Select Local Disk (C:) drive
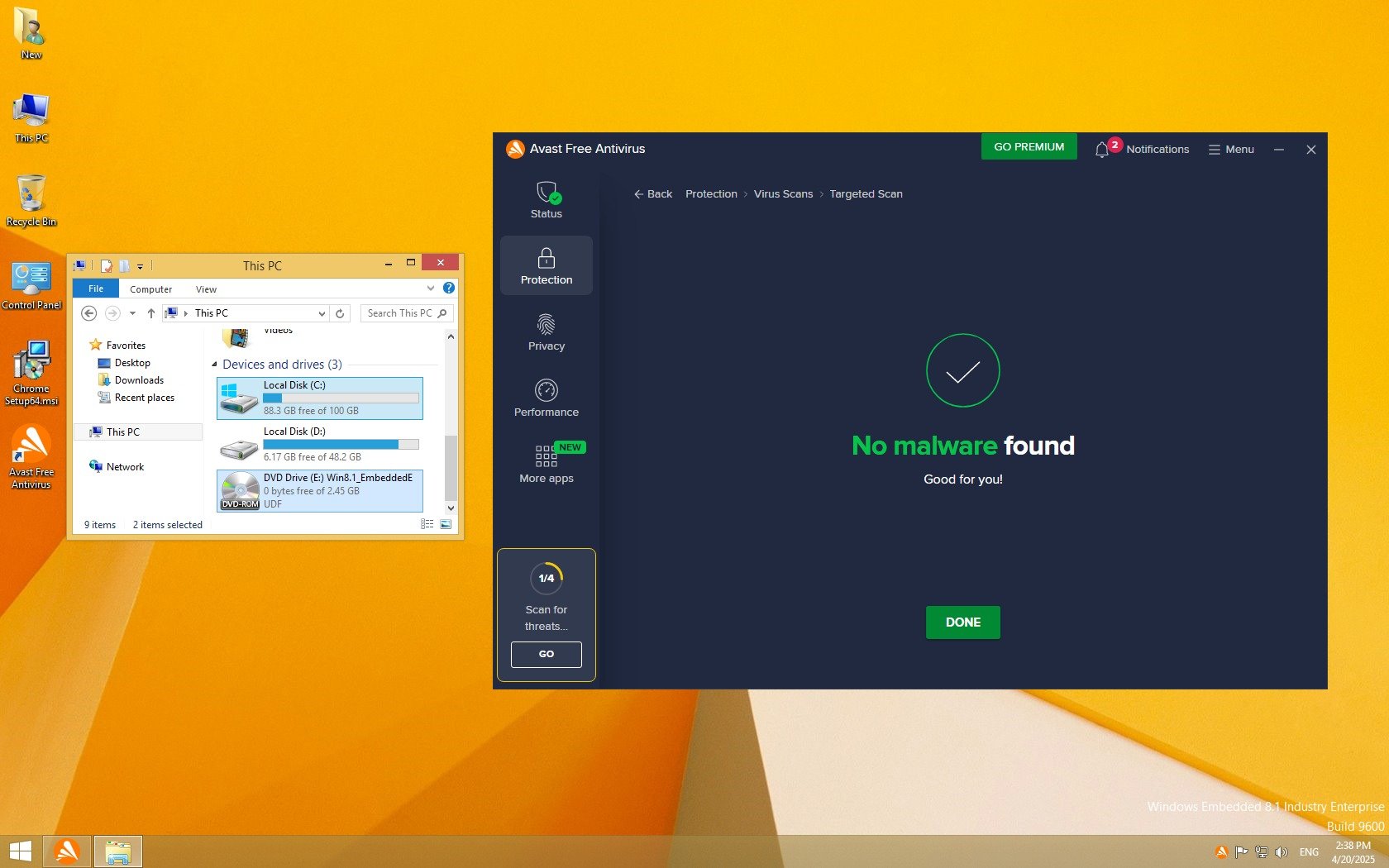Image resolution: width=1389 pixels, height=868 pixels. 320,398
